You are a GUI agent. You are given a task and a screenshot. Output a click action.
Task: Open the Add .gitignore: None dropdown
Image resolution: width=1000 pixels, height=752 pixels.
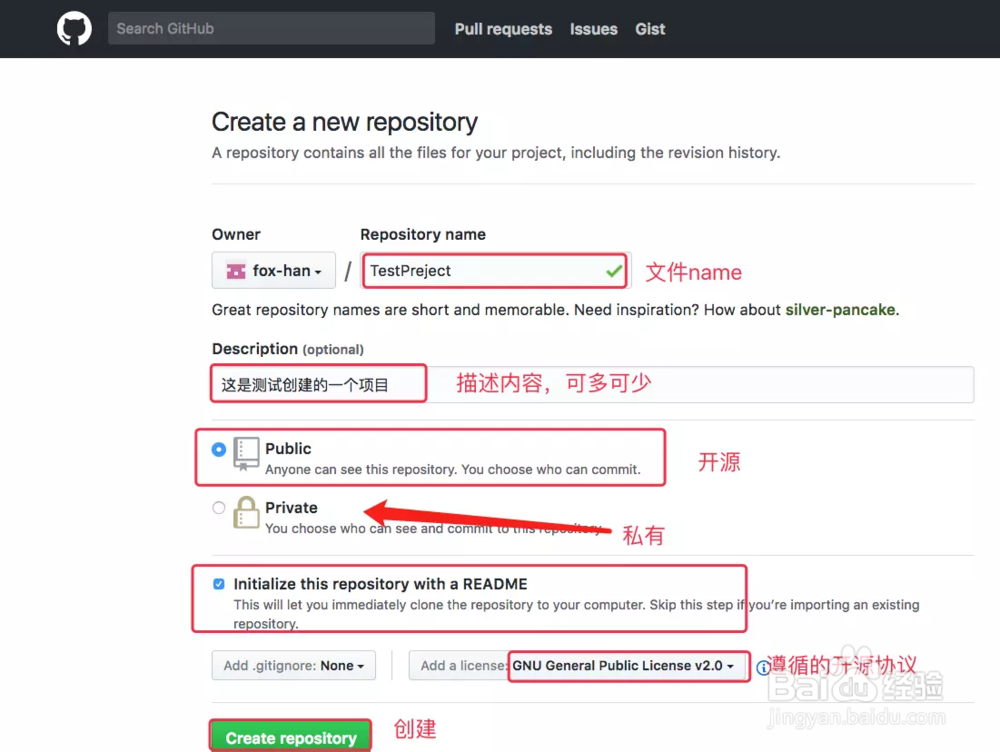click(x=293, y=665)
